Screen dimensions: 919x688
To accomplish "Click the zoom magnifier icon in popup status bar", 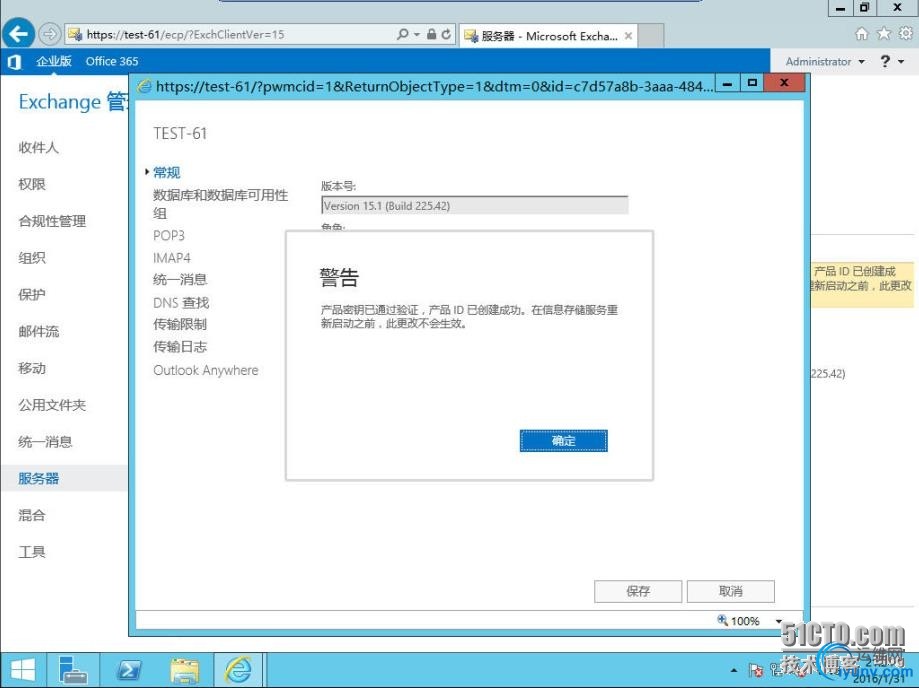I will pos(723,620).
